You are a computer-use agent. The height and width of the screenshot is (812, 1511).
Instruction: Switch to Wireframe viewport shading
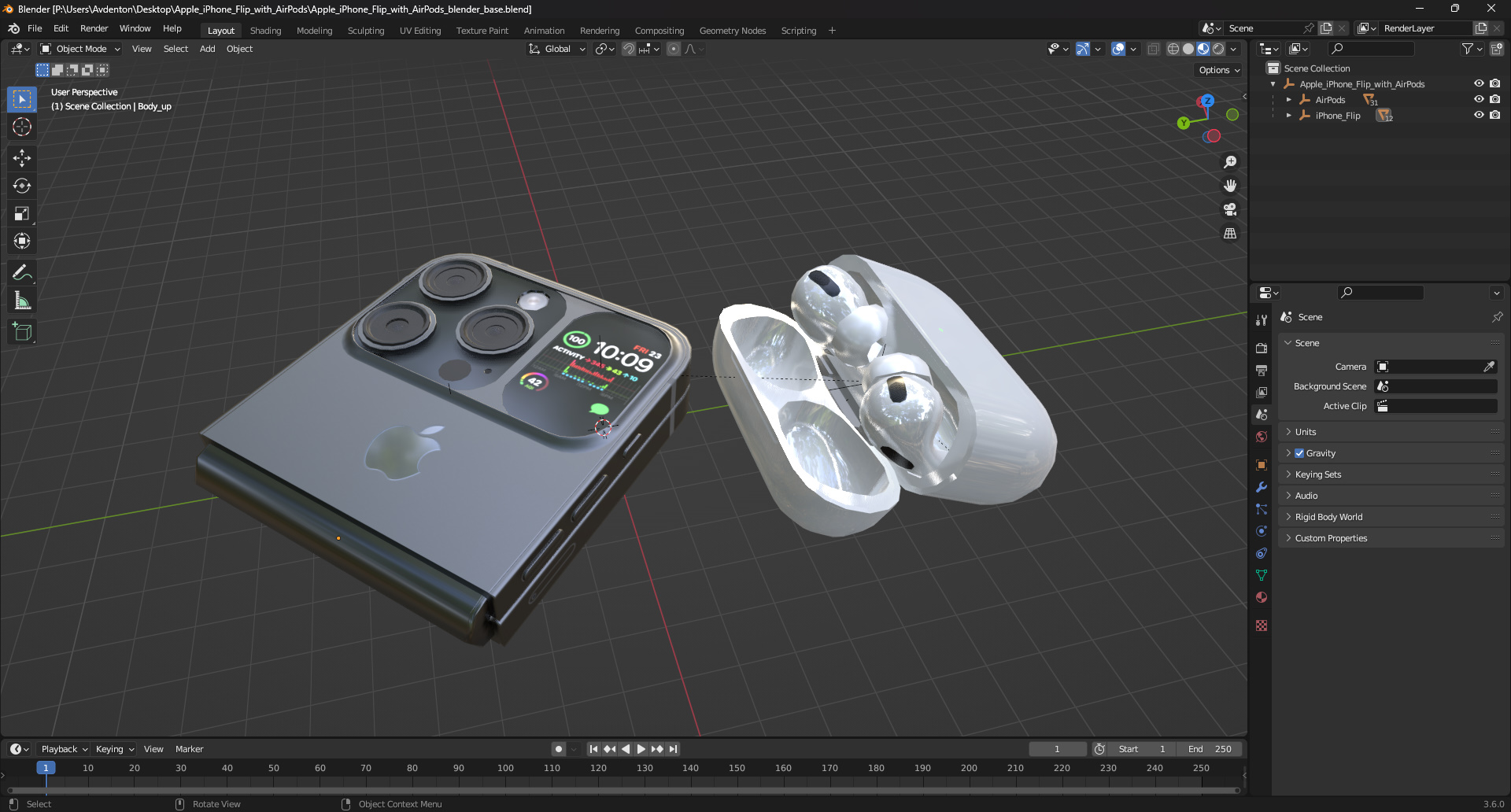coord(1173,49)
